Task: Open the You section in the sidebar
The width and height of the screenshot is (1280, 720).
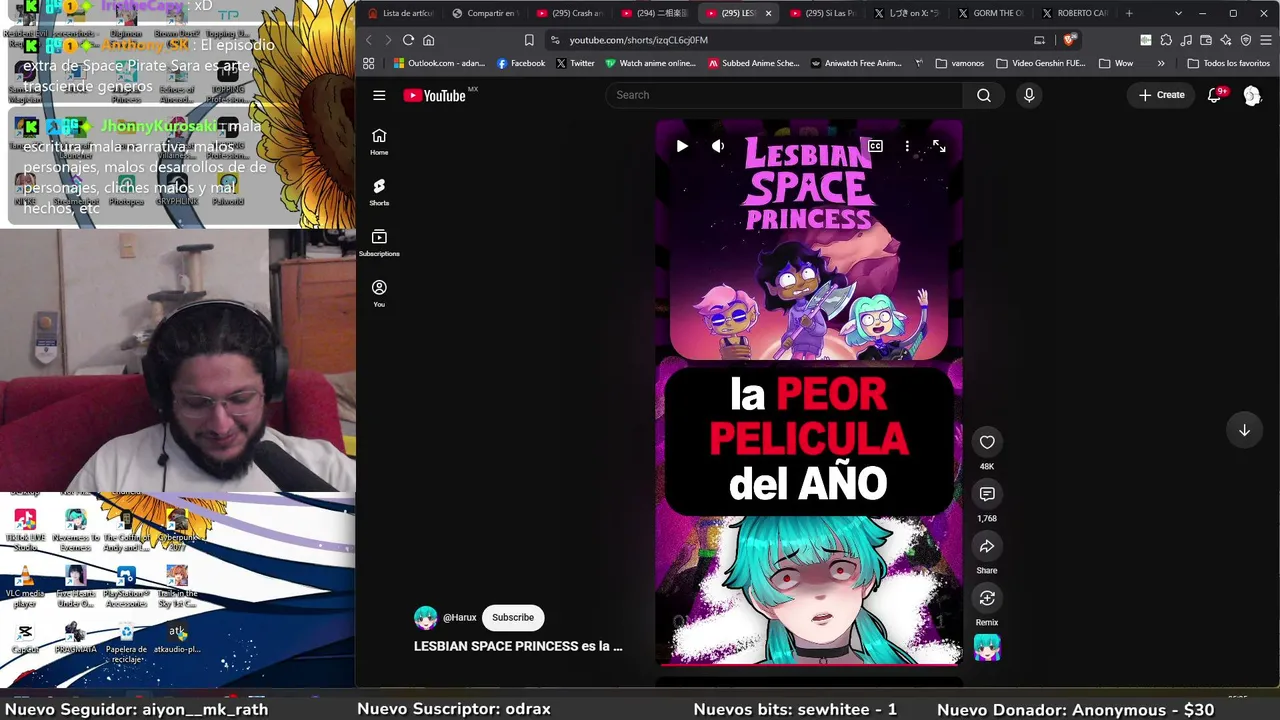Action: click(x=379, y=293)
